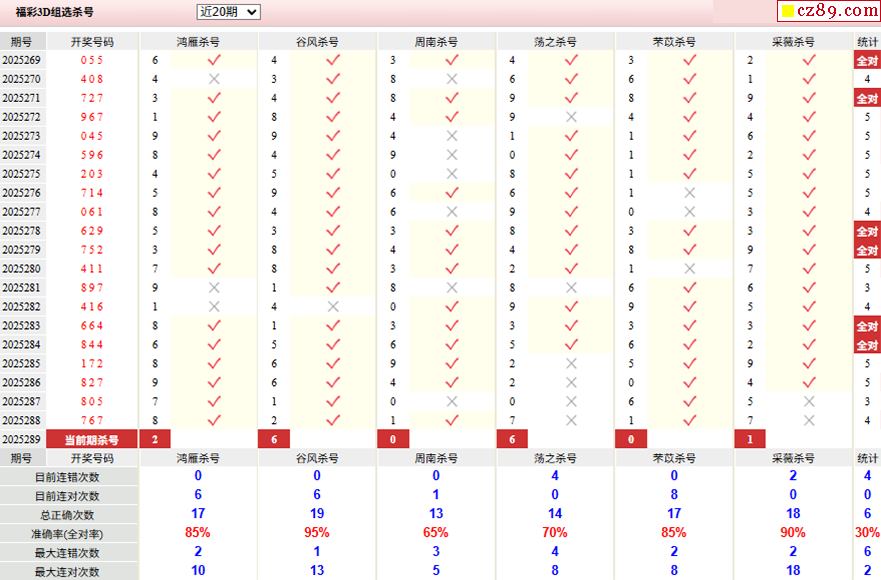Click gray X for 鸿雁杀号 in row 2025270
This screenshot has width=881, height=580.
(213, 79)
